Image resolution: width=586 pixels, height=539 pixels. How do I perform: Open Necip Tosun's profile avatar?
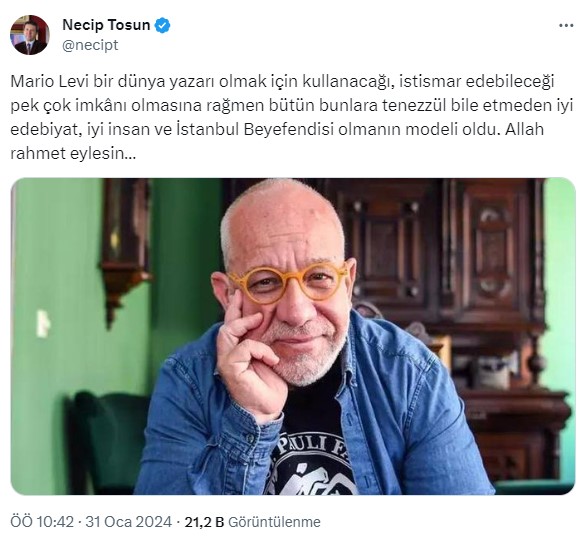point(30,35)
